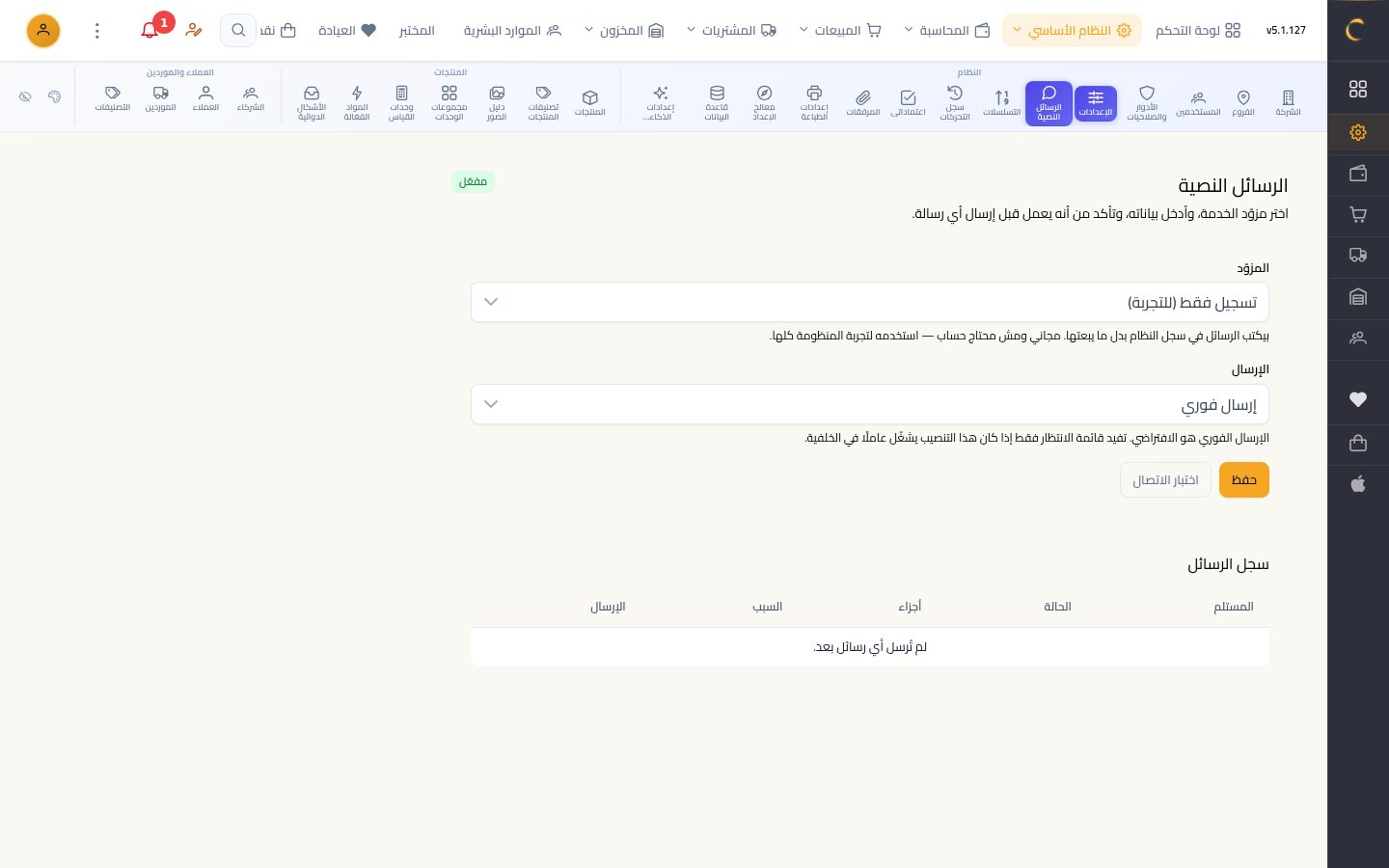
Task: Click the search magnifier button
Action: tap(238, 31)
